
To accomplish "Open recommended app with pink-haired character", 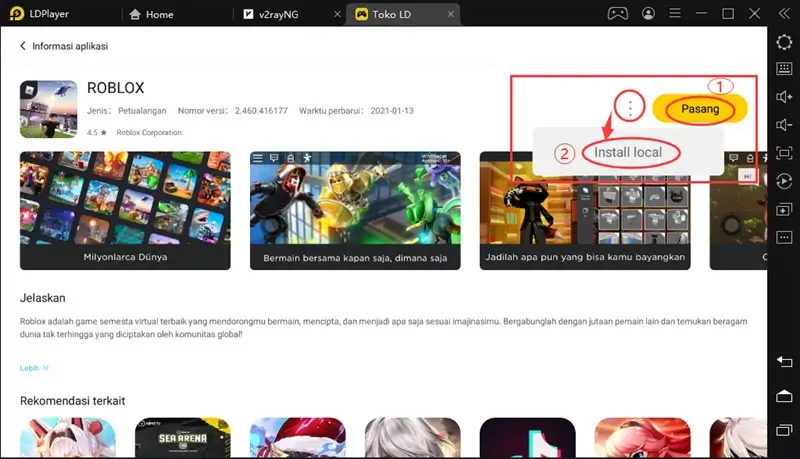I will (642, 438).
